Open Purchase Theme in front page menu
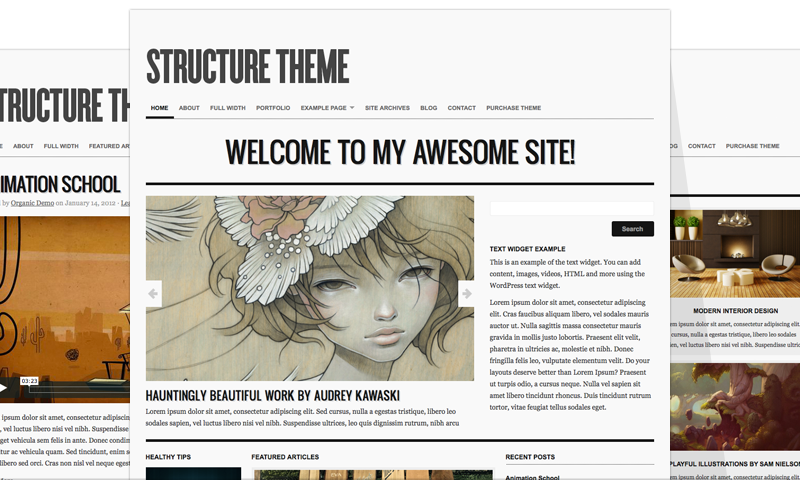The image size is (800, 480). coord(513,108)
